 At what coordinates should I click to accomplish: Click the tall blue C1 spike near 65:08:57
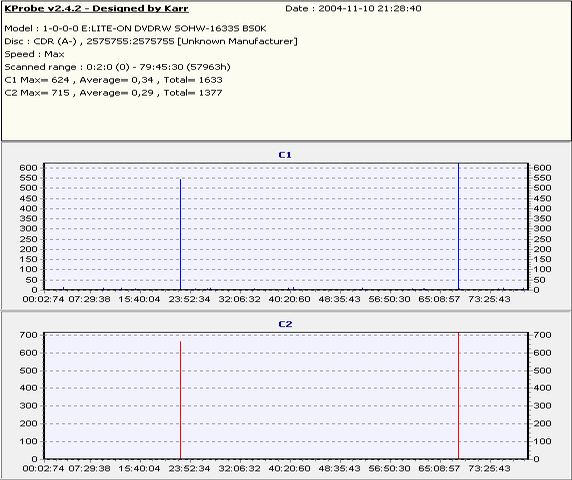pyautogui.click(x=459, y=226)
